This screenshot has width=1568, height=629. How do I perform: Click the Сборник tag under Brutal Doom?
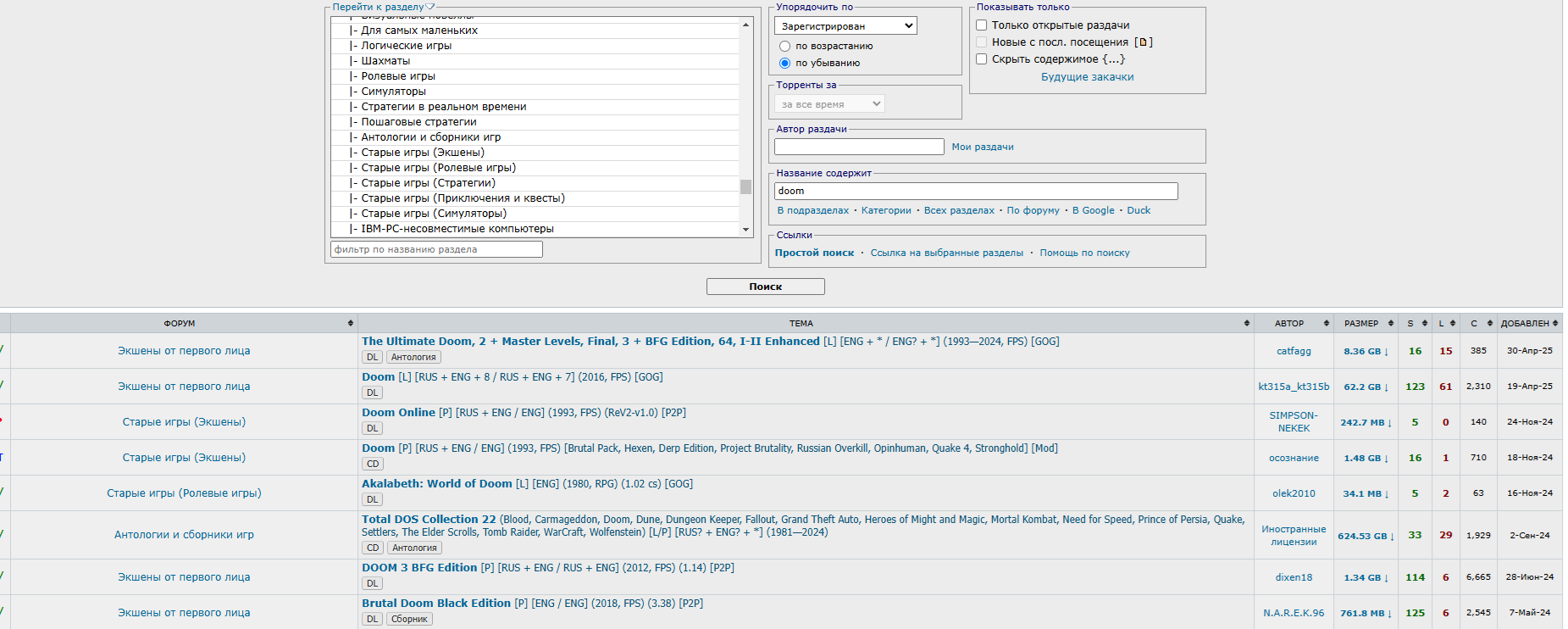(x=409, y=620)
